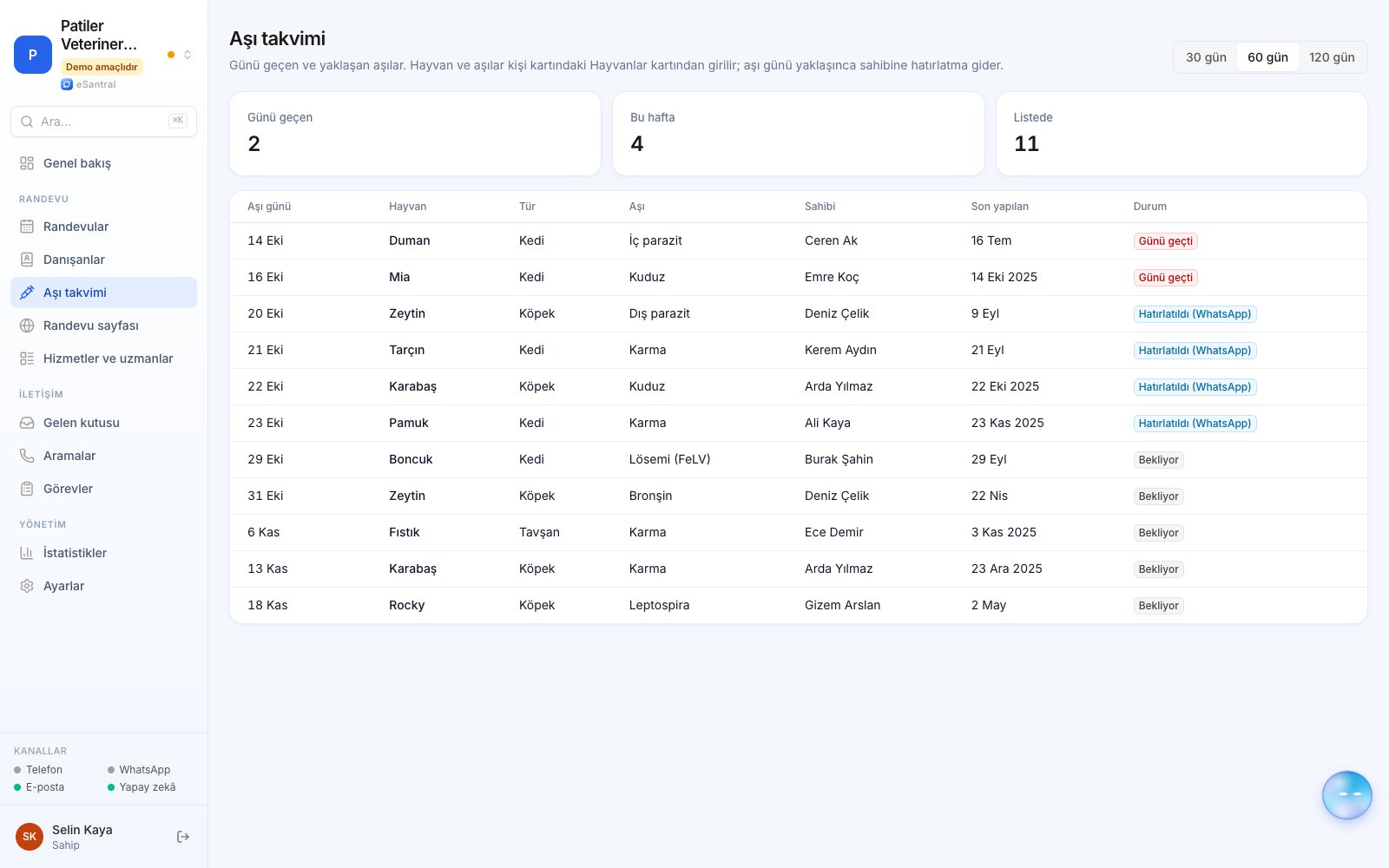Click the Randevular calendar icon

[x=27, y=227]
